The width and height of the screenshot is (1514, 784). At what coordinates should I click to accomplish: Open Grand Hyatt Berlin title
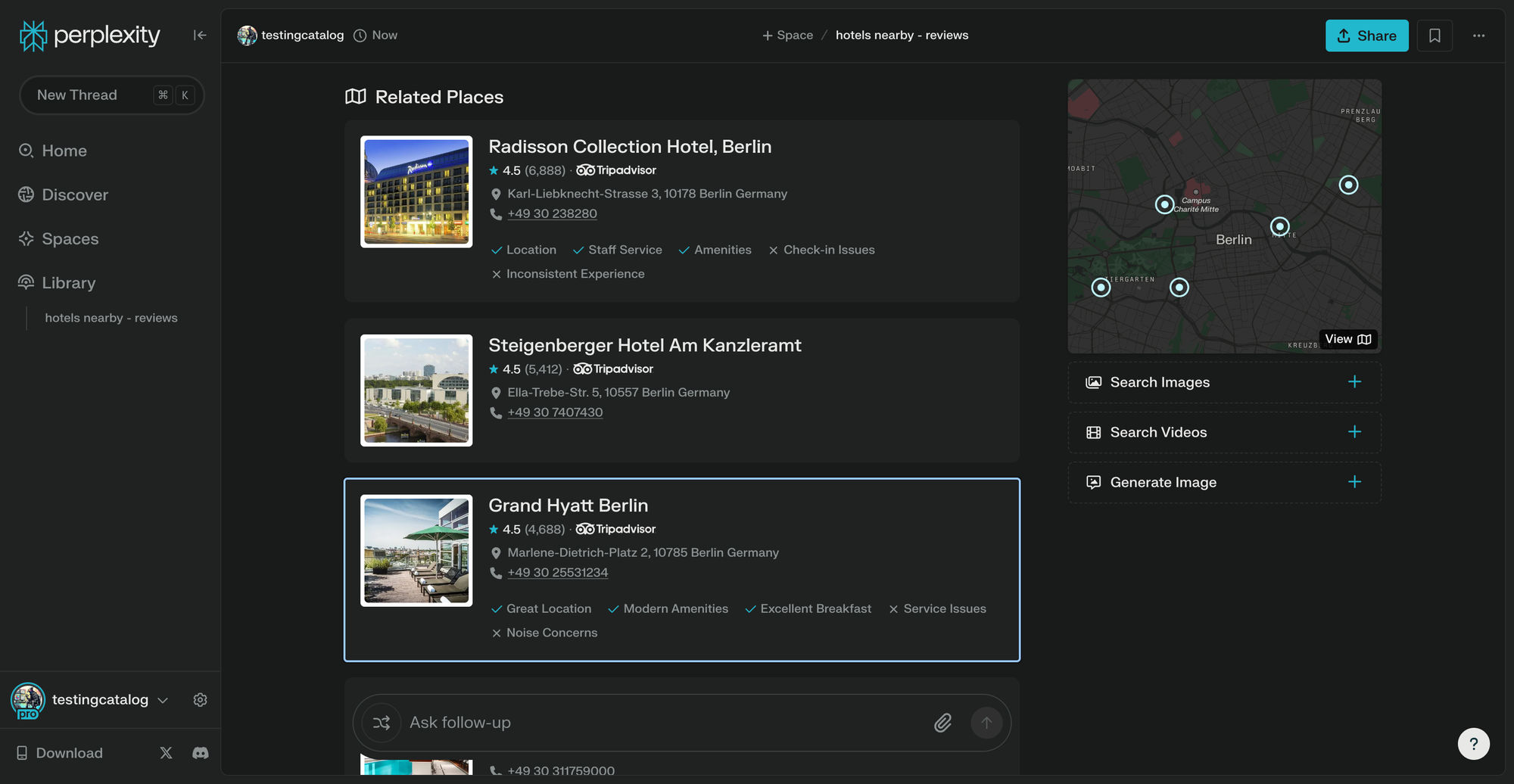click(568, 506)
